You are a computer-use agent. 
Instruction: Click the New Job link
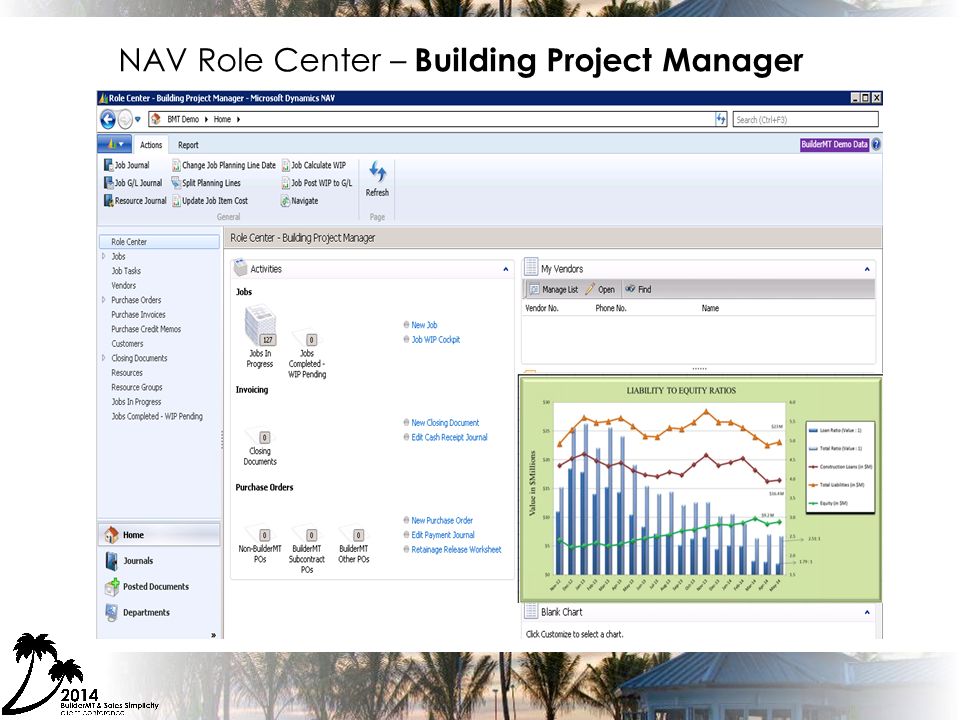(424, 325)
